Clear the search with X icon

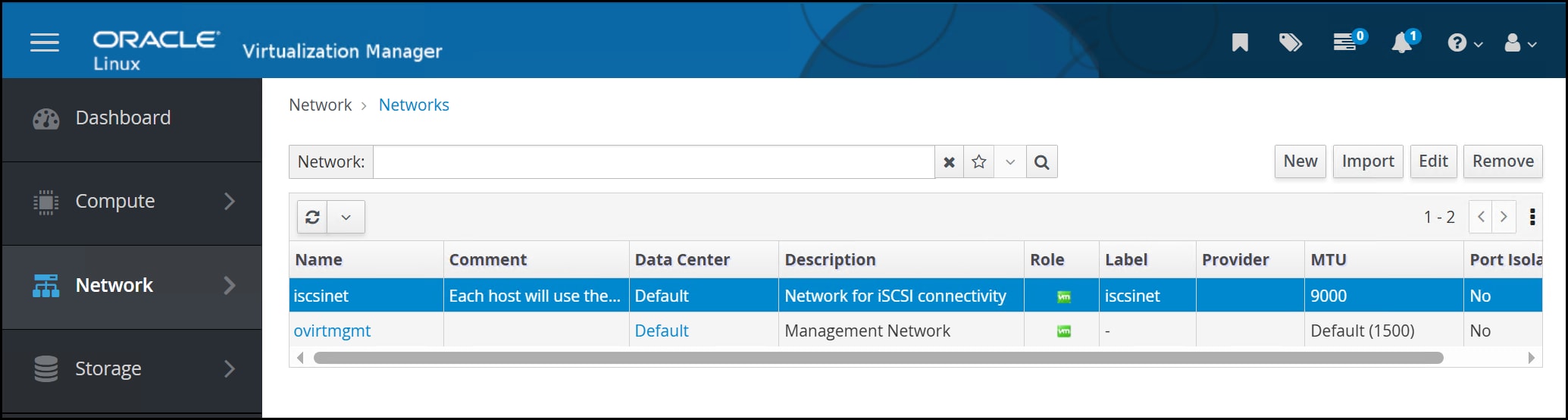click(949, 161)
